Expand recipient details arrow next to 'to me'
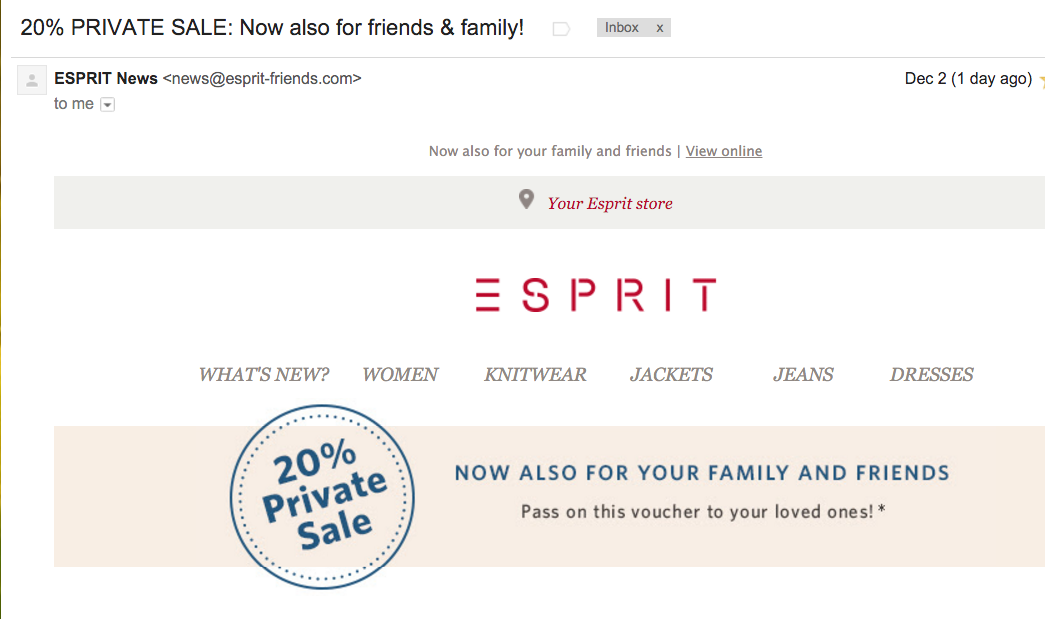Image resolution: width=1045 pixels, height=619 pixels. 108,104
